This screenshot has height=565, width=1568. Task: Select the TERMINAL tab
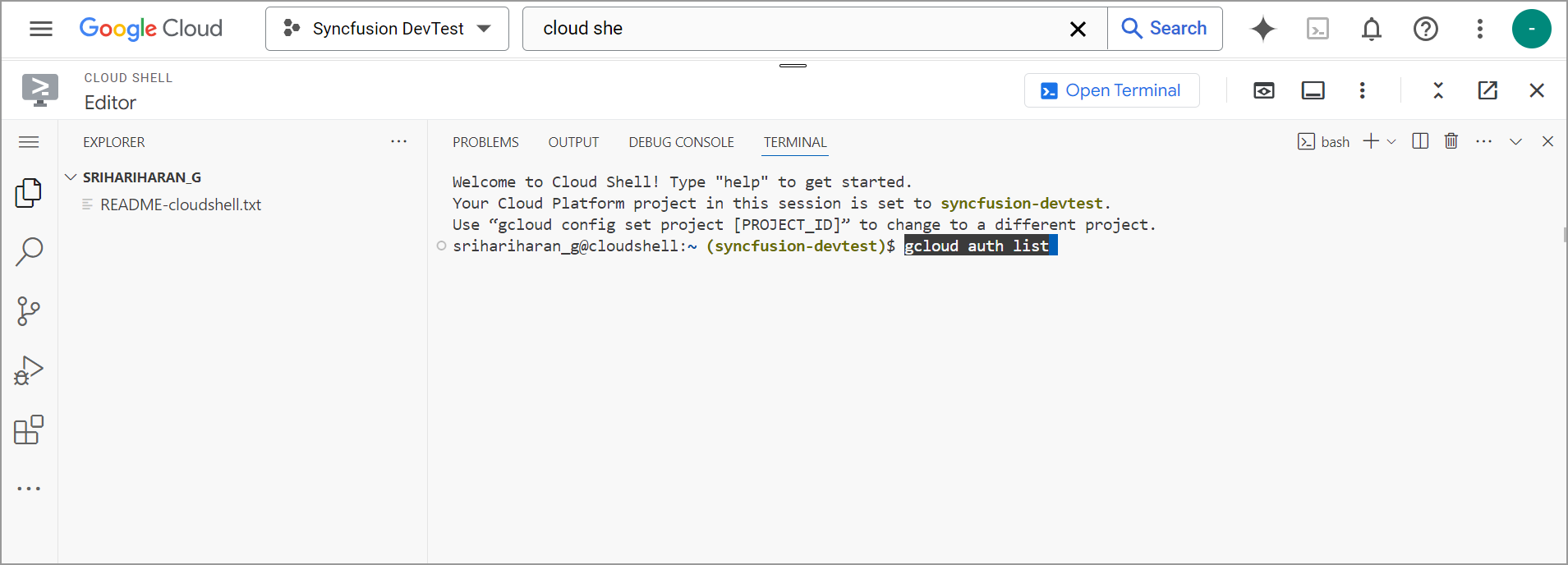coord(795,142)
